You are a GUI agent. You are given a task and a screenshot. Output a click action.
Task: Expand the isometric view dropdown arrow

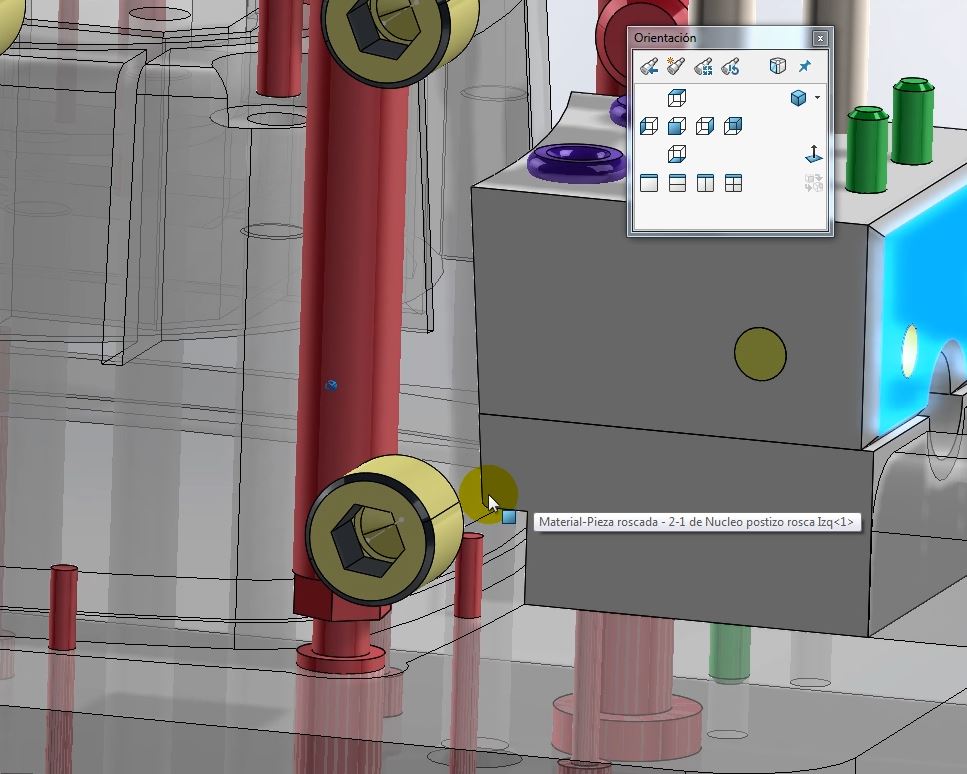tap(818, 98)
